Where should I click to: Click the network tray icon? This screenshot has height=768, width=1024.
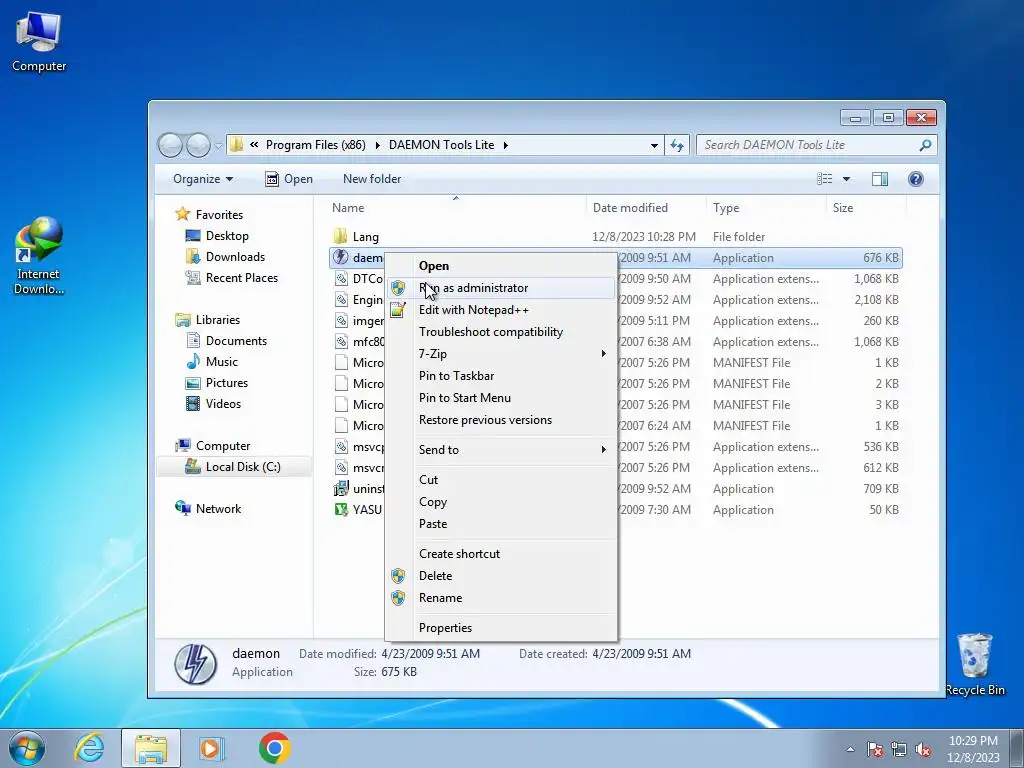(899, 749)
